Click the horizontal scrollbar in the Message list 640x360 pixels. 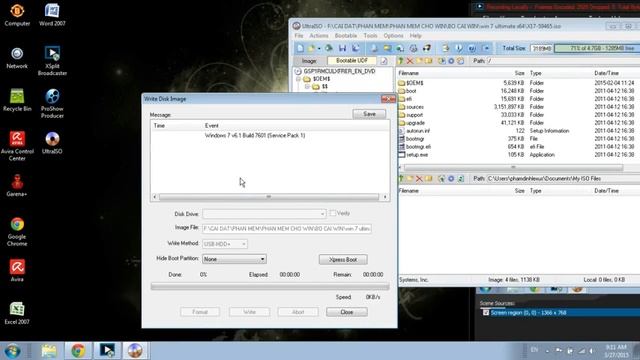click(269, 197)
